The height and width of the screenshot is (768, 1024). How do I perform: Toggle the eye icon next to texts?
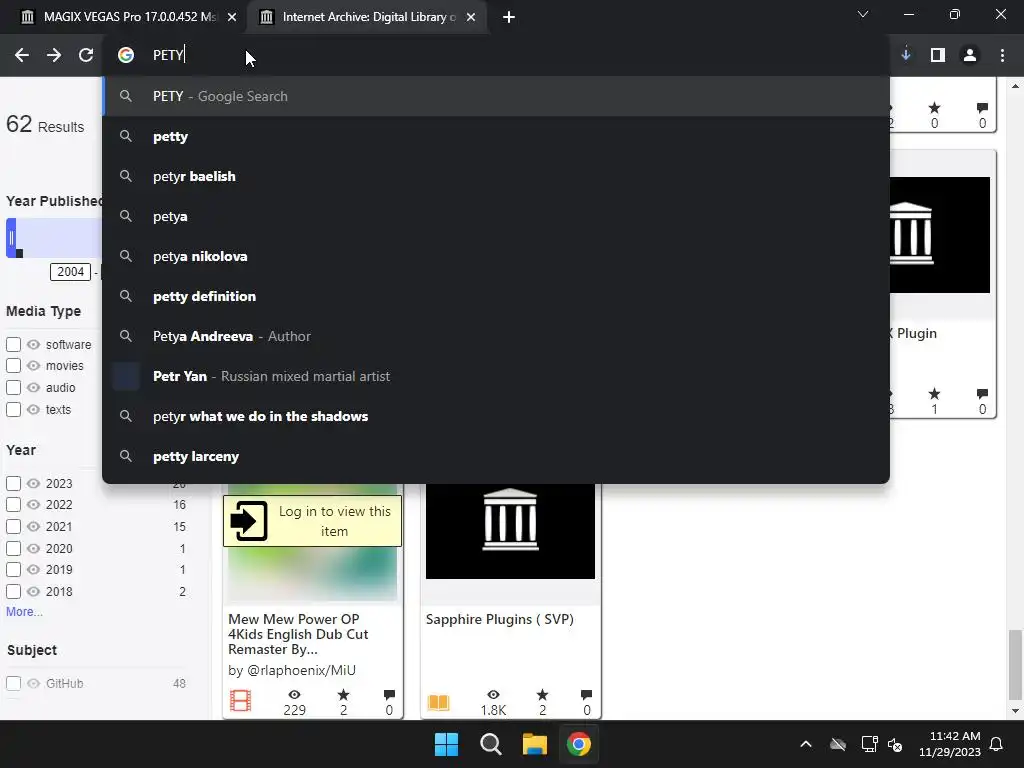pos(33,409)
